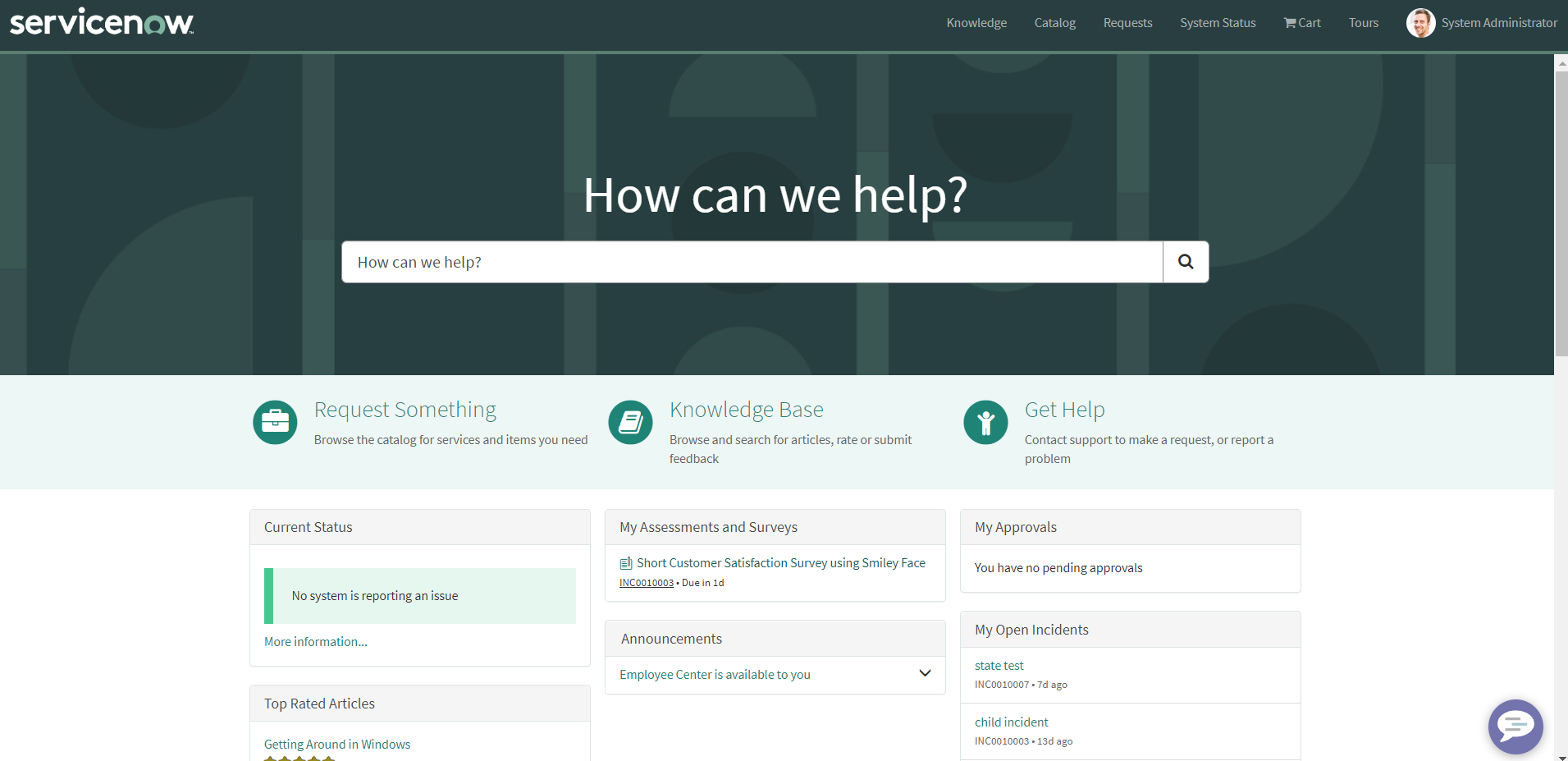The width and height of the screenshot is (1568, 761).
Task: Click the page vertical scrollbar
Action: tap(1561, 213)
